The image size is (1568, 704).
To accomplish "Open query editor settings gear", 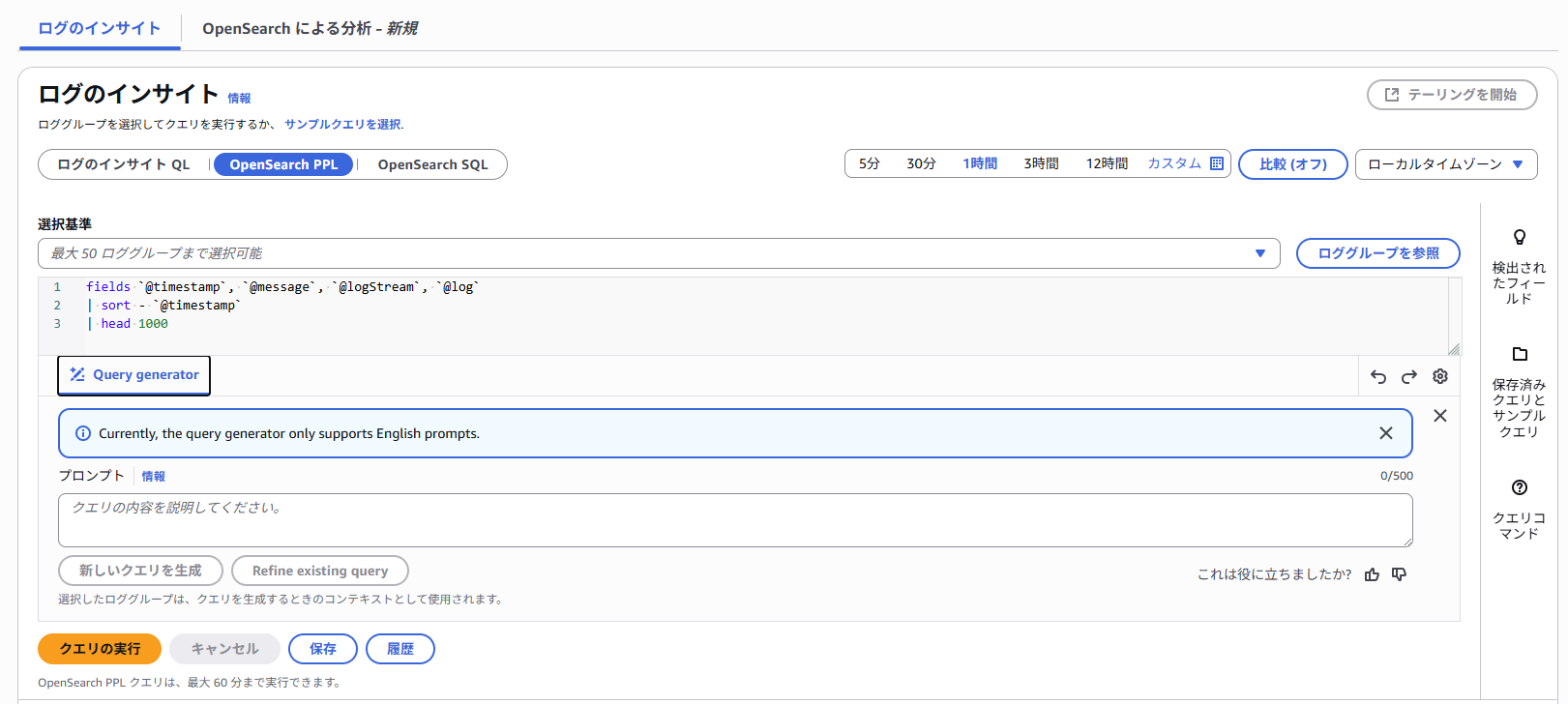I will (x=1440, y=376).
